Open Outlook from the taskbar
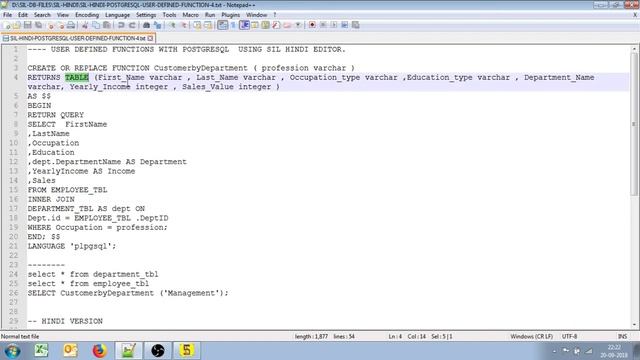The image size is (640, 360). coord(70,351)
